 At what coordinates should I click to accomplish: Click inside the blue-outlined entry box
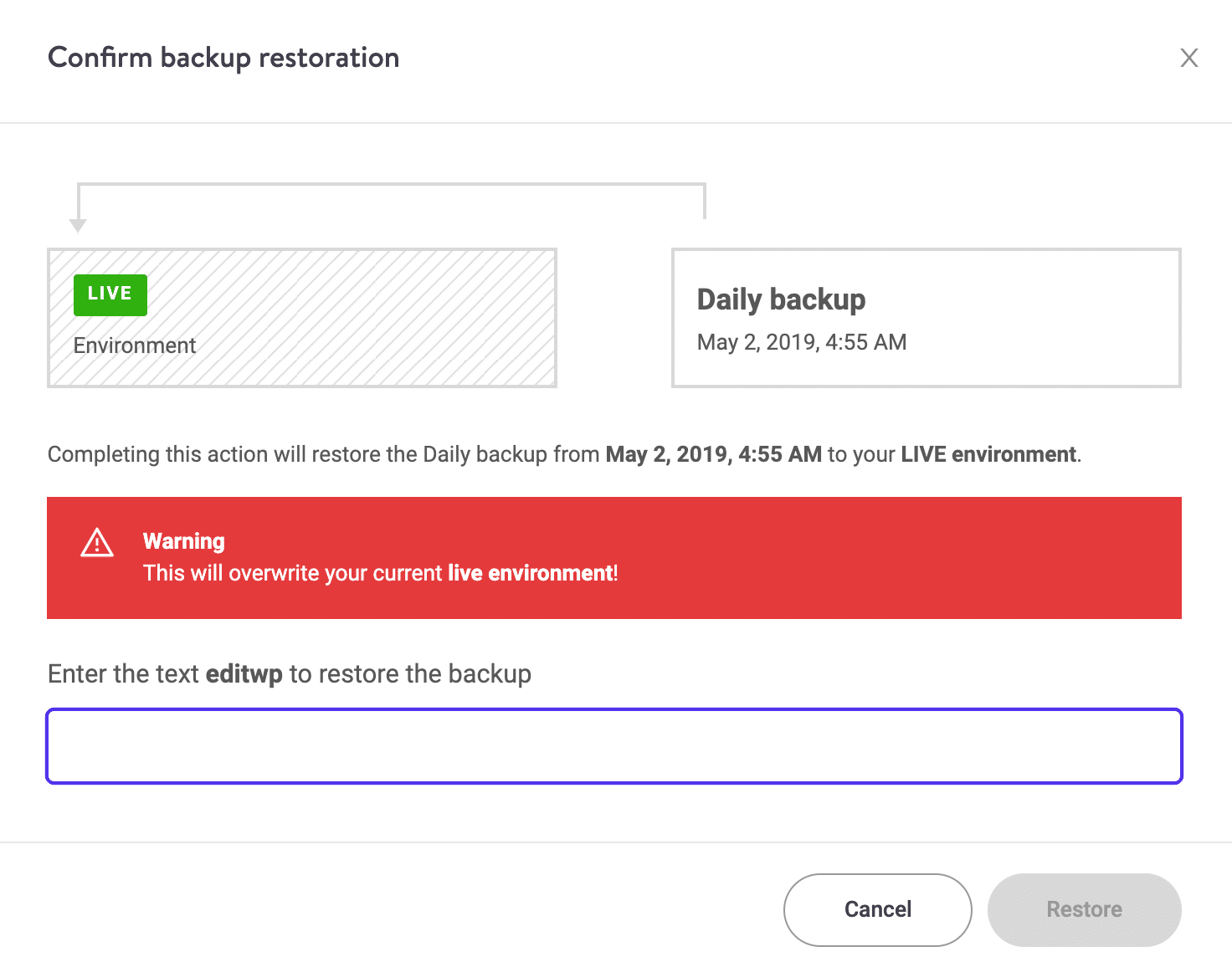tap(613, 745)
